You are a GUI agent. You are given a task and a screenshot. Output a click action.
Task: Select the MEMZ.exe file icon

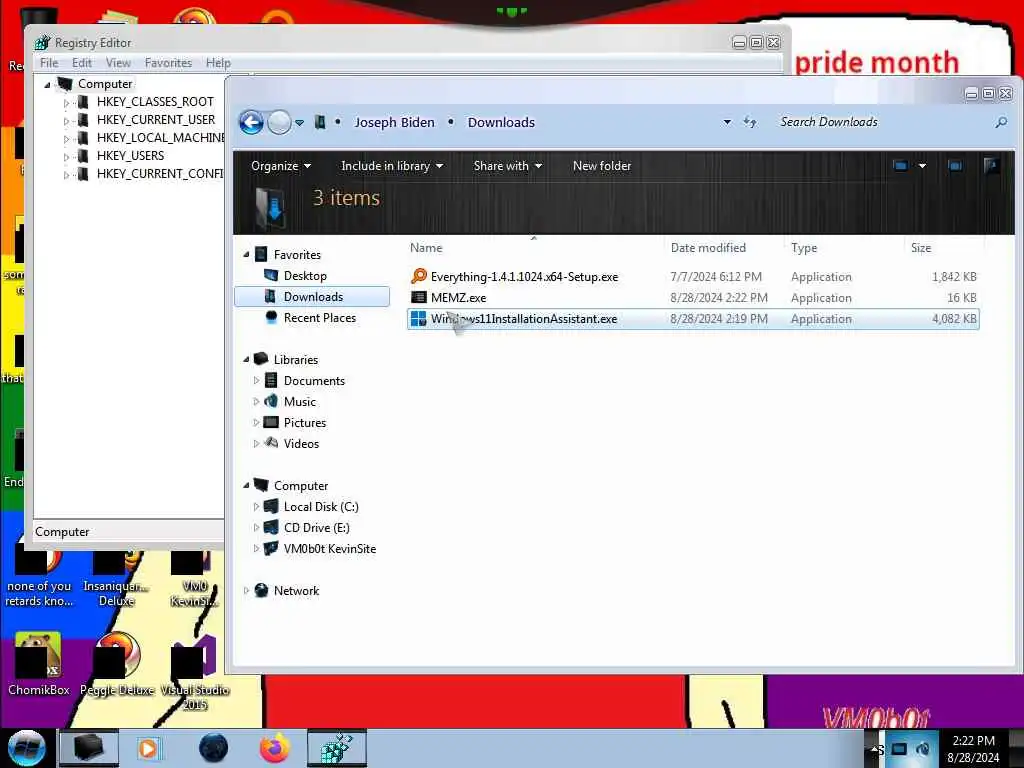tap(419, 297)
